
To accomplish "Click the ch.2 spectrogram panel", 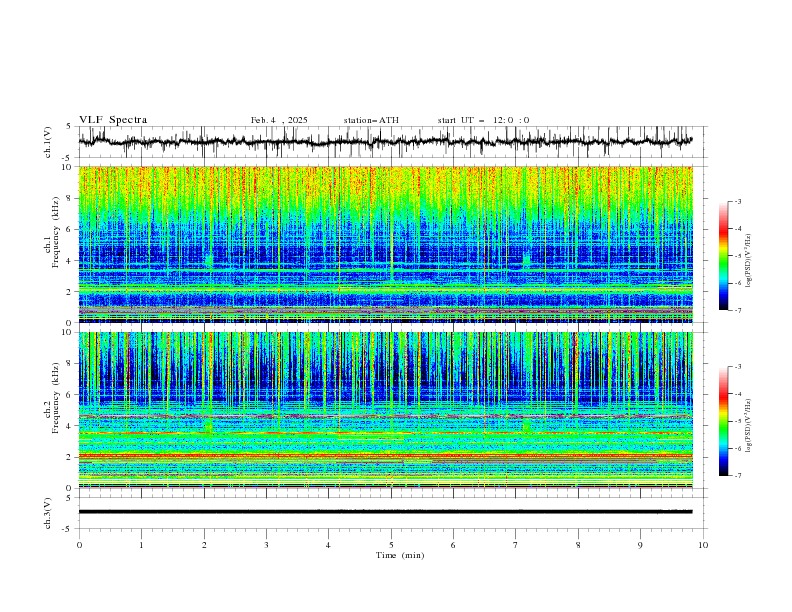I will [x=385, y=410].
